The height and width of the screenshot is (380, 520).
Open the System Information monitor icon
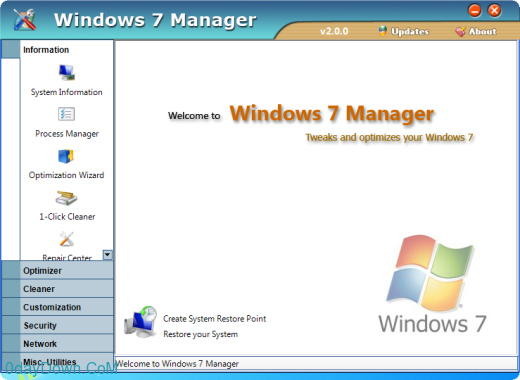(67, 73)
